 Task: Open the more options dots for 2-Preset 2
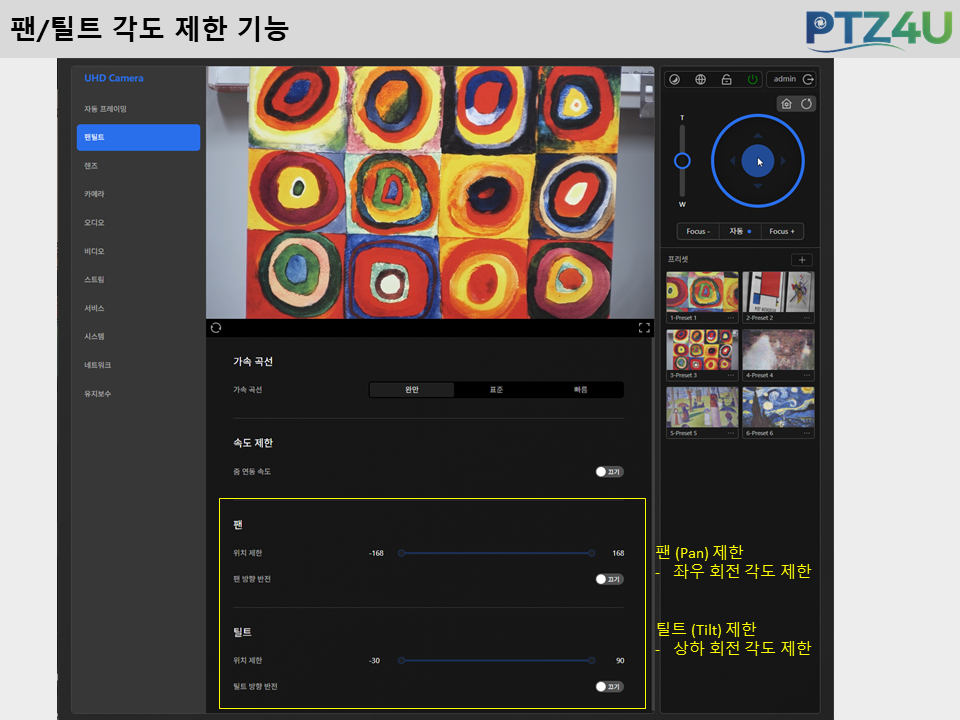[x=807, y=318]
